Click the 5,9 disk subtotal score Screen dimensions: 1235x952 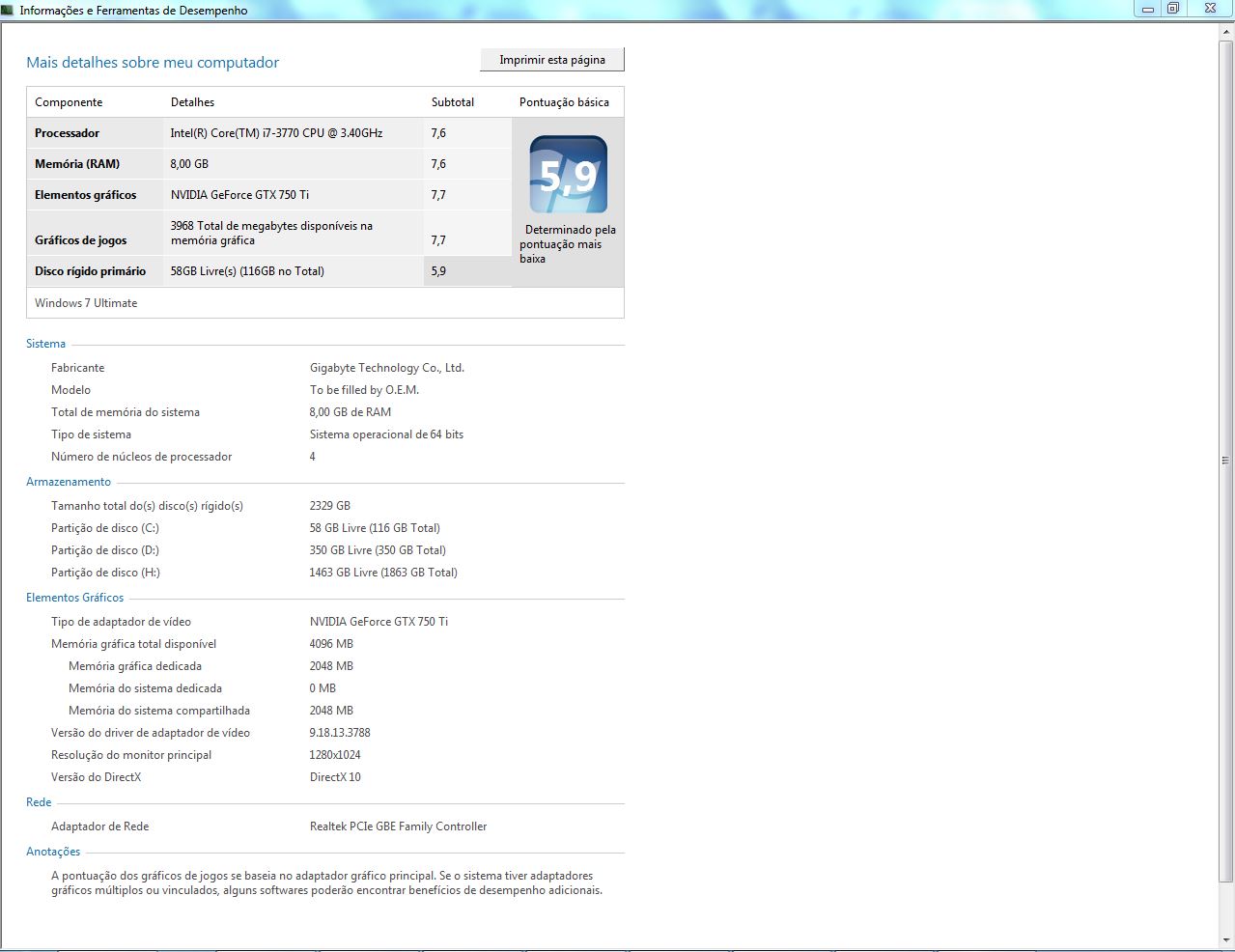[x=438, y=271]
